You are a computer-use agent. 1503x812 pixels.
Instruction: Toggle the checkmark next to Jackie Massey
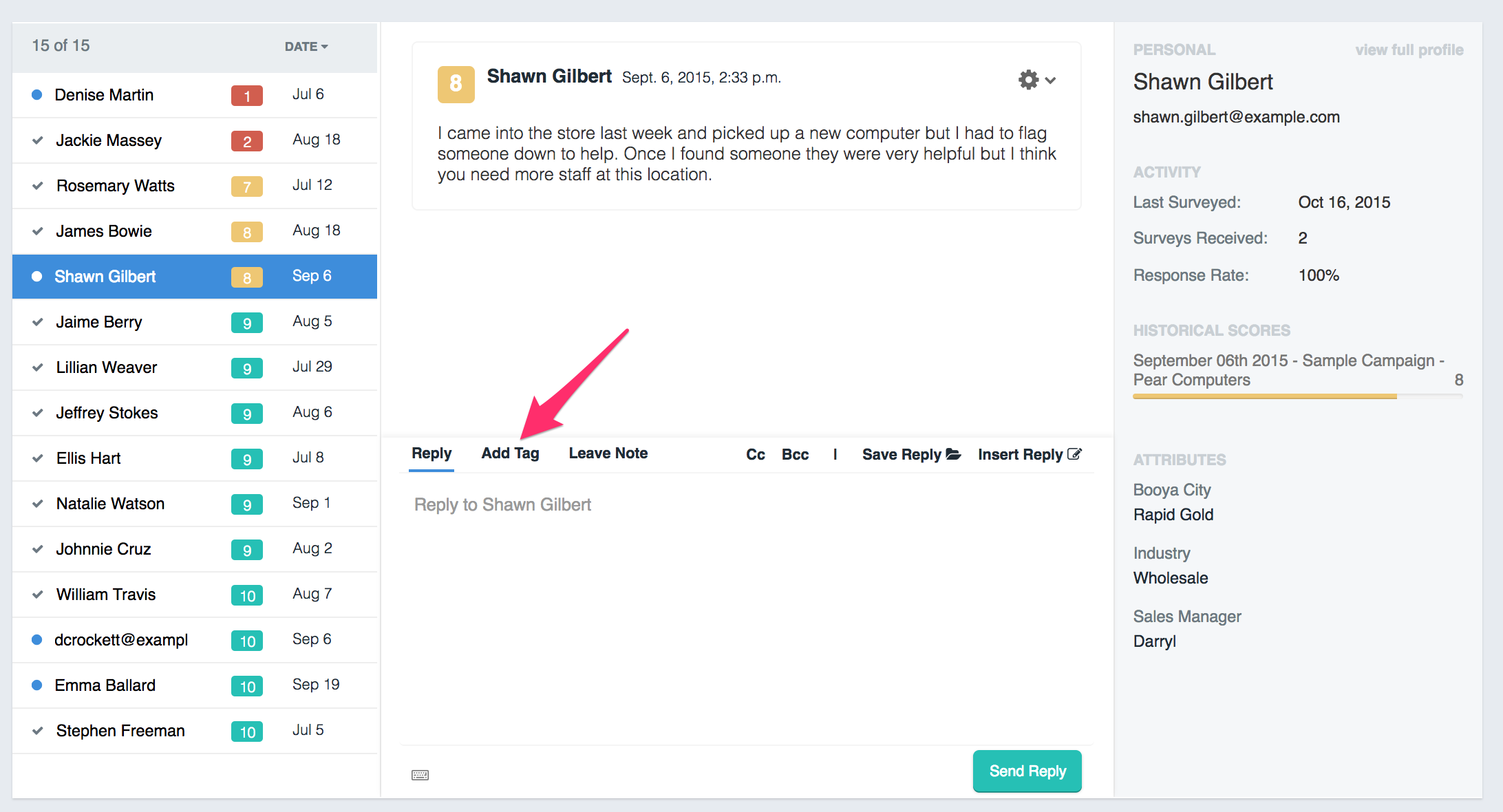(38, 140)
